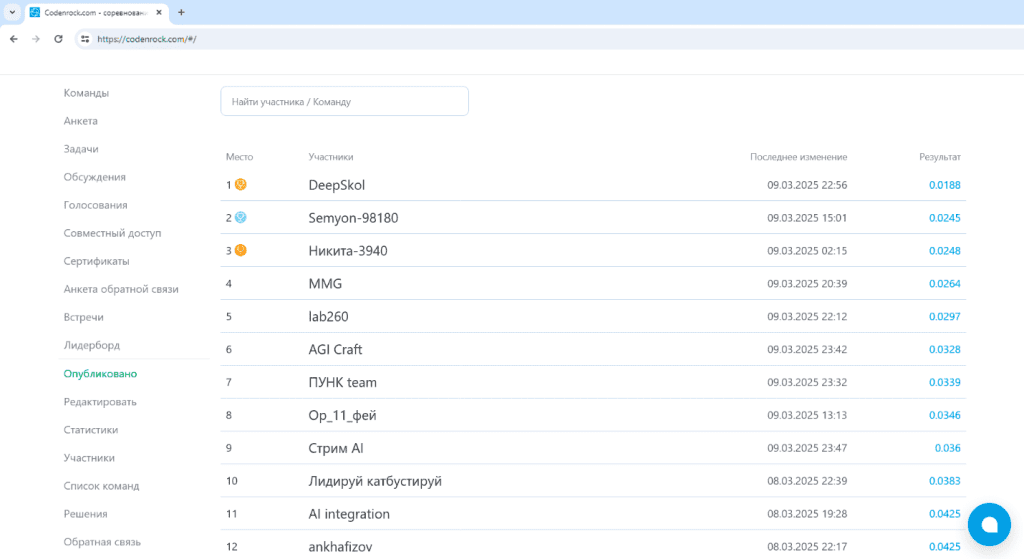Click result 0.0245 for Semyon-98180
The width and height of the screenshot is (1024, 559).
(945, 217)
